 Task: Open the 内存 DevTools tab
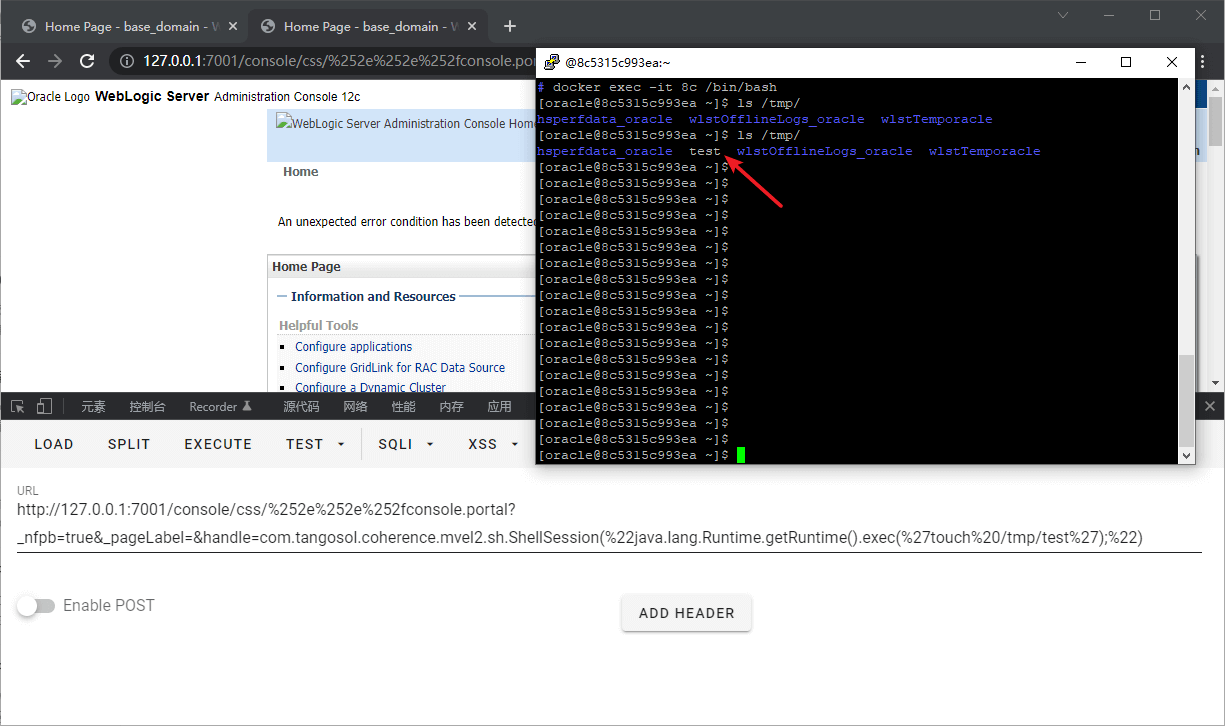pos(451,407)
